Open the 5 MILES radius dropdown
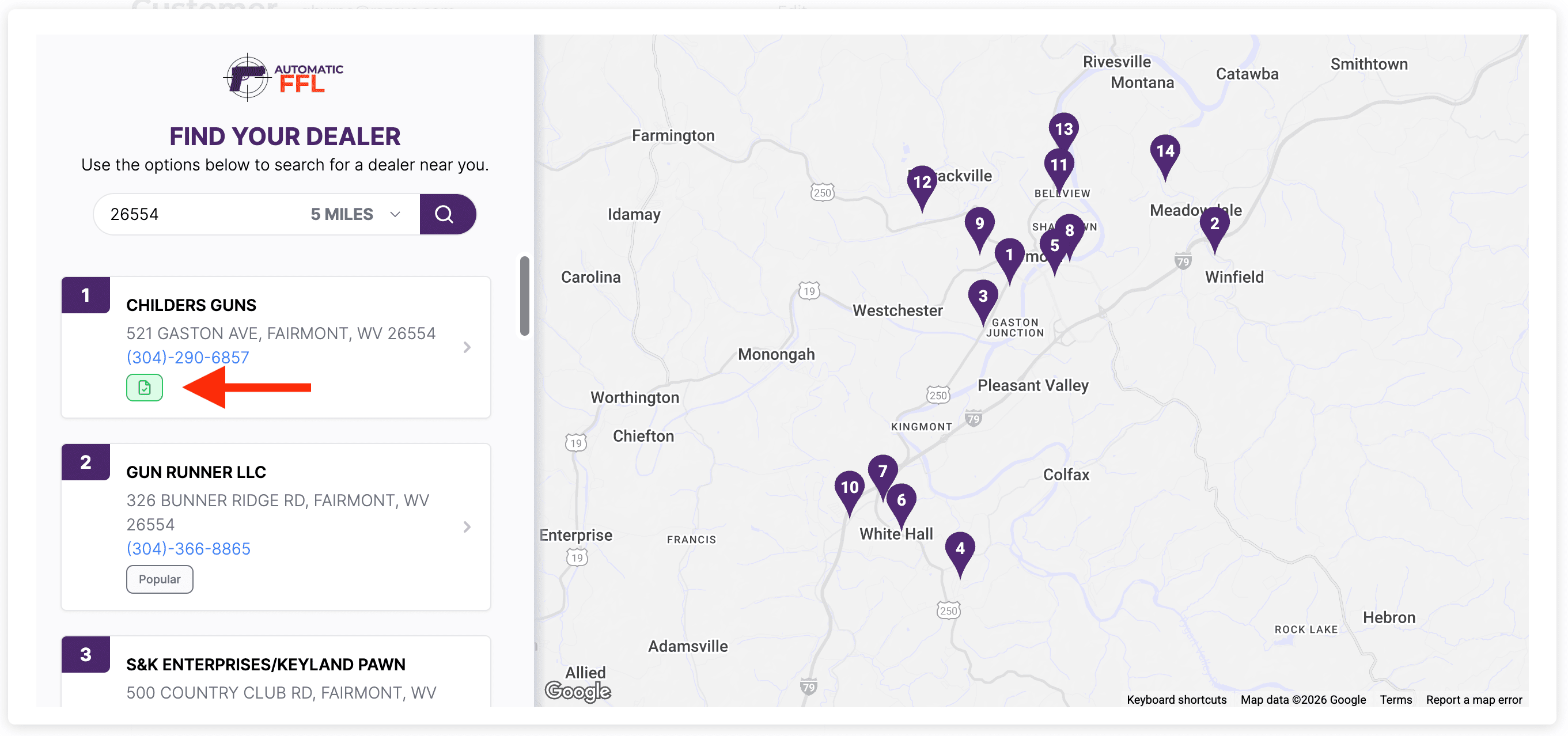Screen dimensions: 1568x736 355,214
